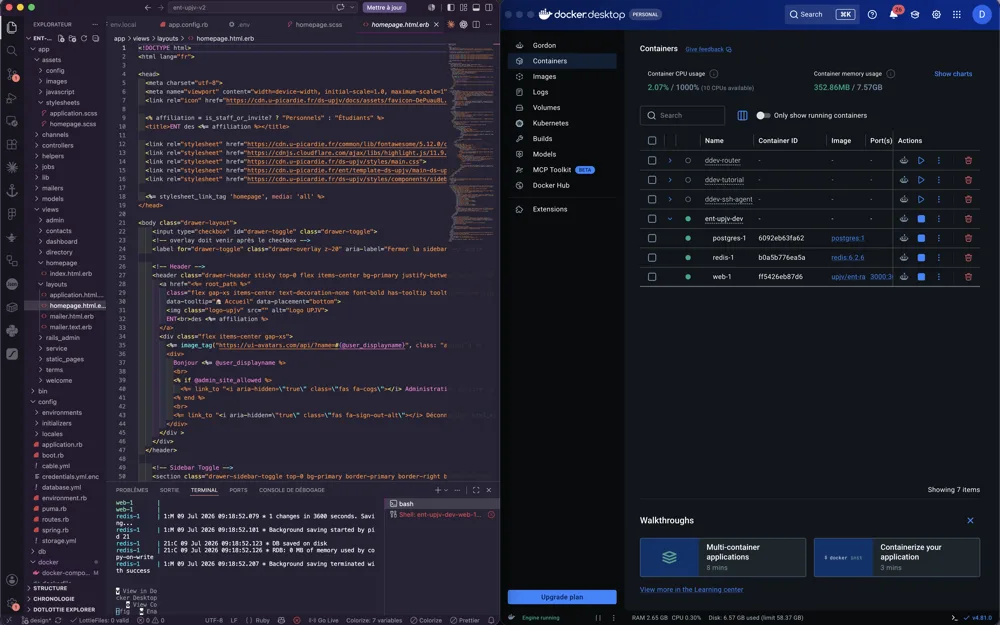
Task: Delete the ddev-router container
Action: [x=968, y=161]
